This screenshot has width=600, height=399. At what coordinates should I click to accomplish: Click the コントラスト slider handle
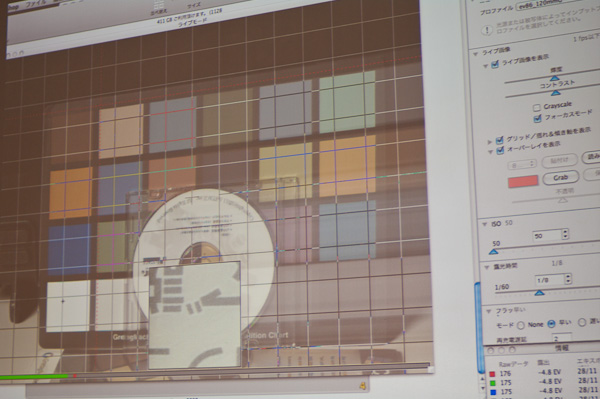pos(556,93)
